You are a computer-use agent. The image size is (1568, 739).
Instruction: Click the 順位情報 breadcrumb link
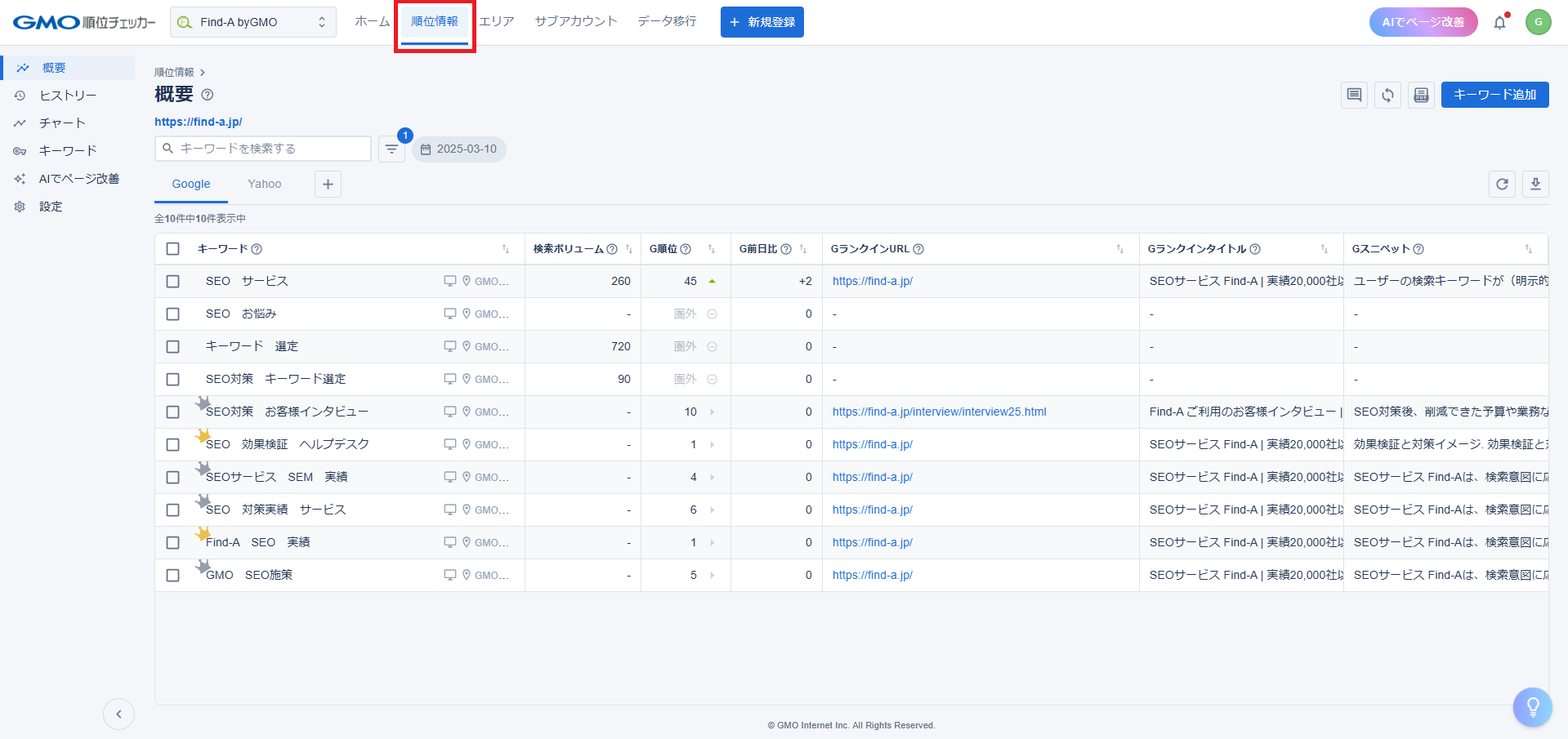click(175, 73)
